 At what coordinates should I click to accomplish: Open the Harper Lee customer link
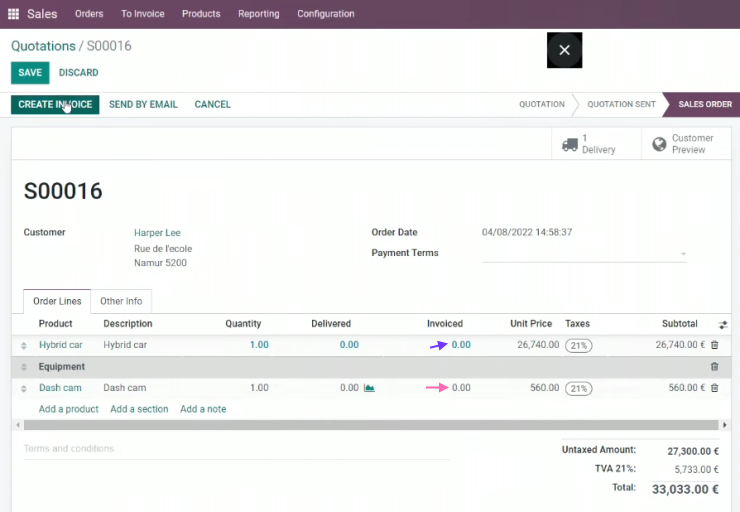[x=157, y=233]
